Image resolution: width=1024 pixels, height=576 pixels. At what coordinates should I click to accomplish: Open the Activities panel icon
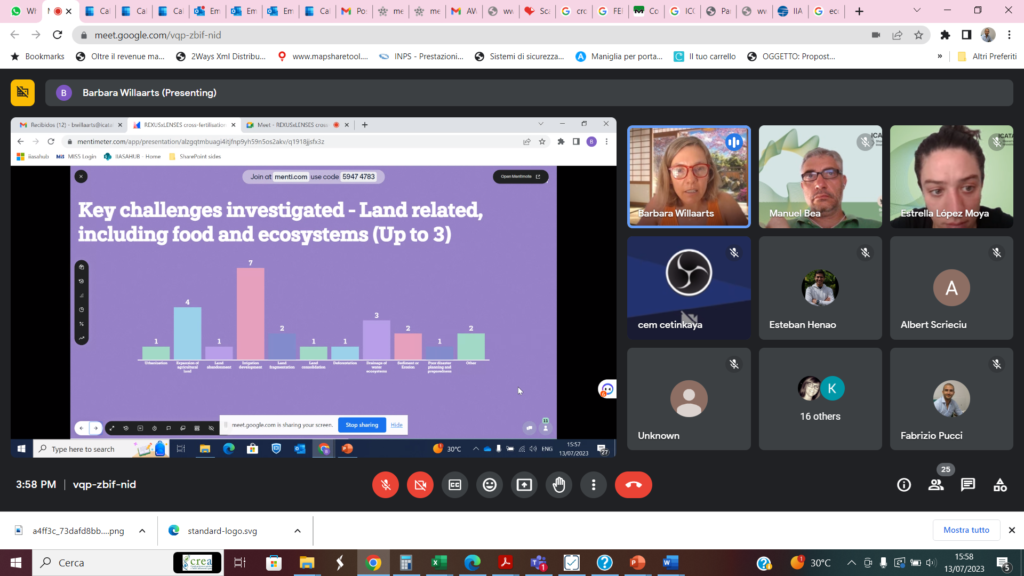point(1000,485)
